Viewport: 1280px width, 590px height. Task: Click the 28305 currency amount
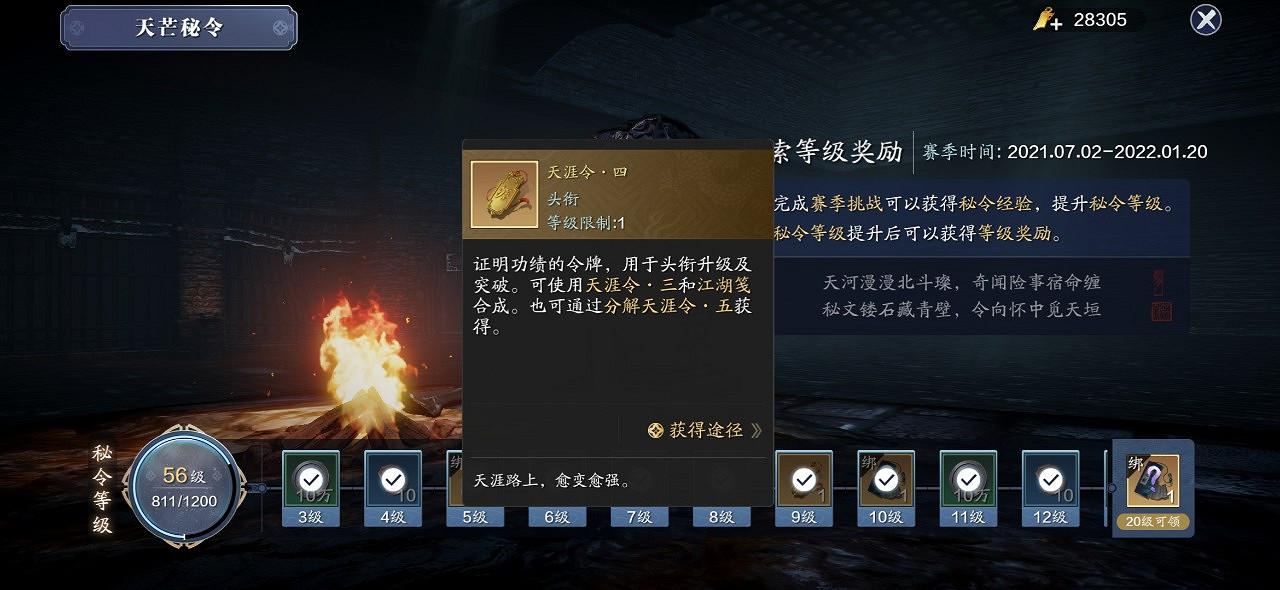point(1100,19)
